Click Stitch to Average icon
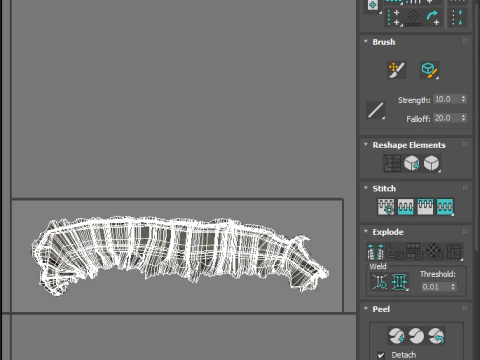 [x=406, y=207]
